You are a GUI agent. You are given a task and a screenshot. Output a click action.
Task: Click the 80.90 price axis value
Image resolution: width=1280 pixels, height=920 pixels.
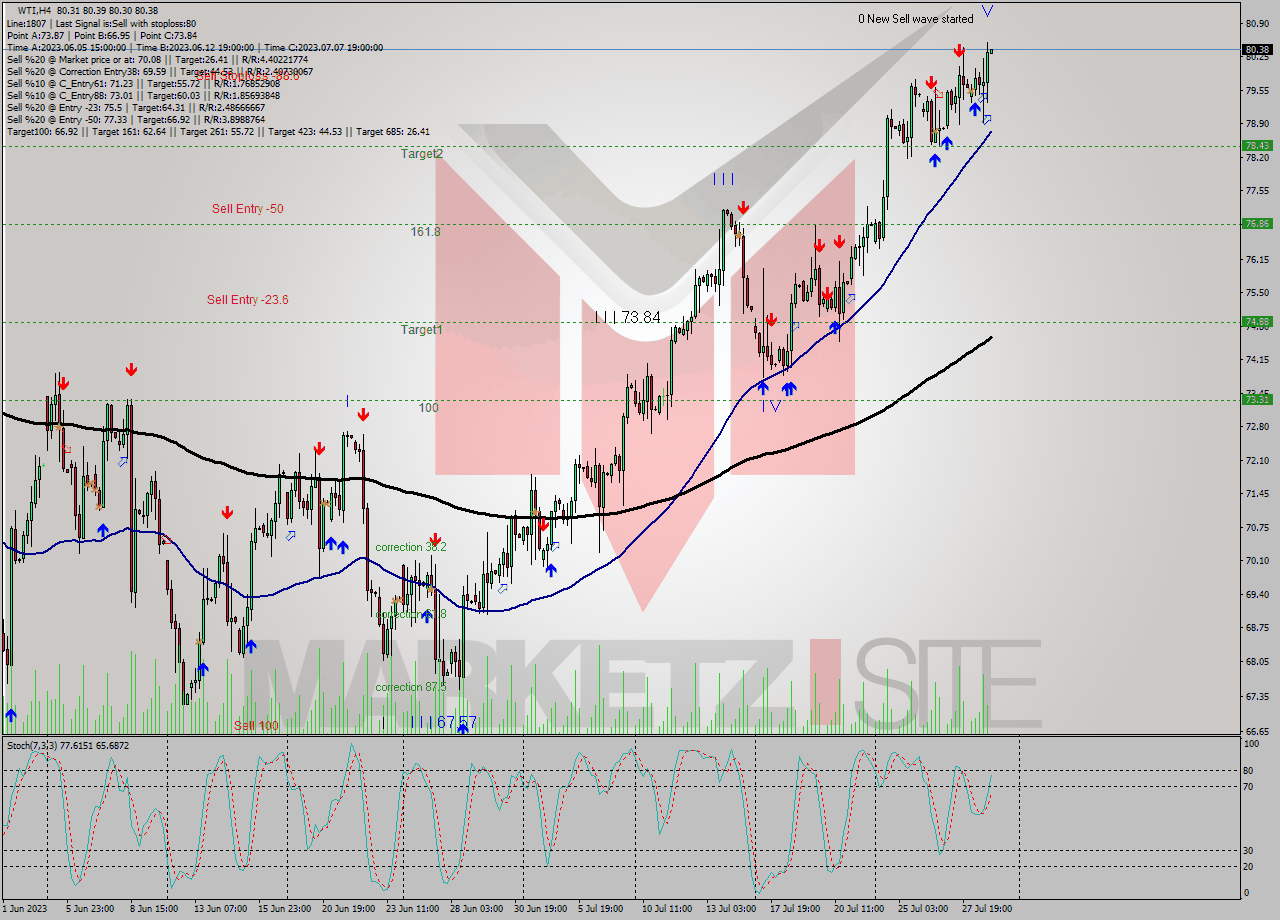point(1258,23)
